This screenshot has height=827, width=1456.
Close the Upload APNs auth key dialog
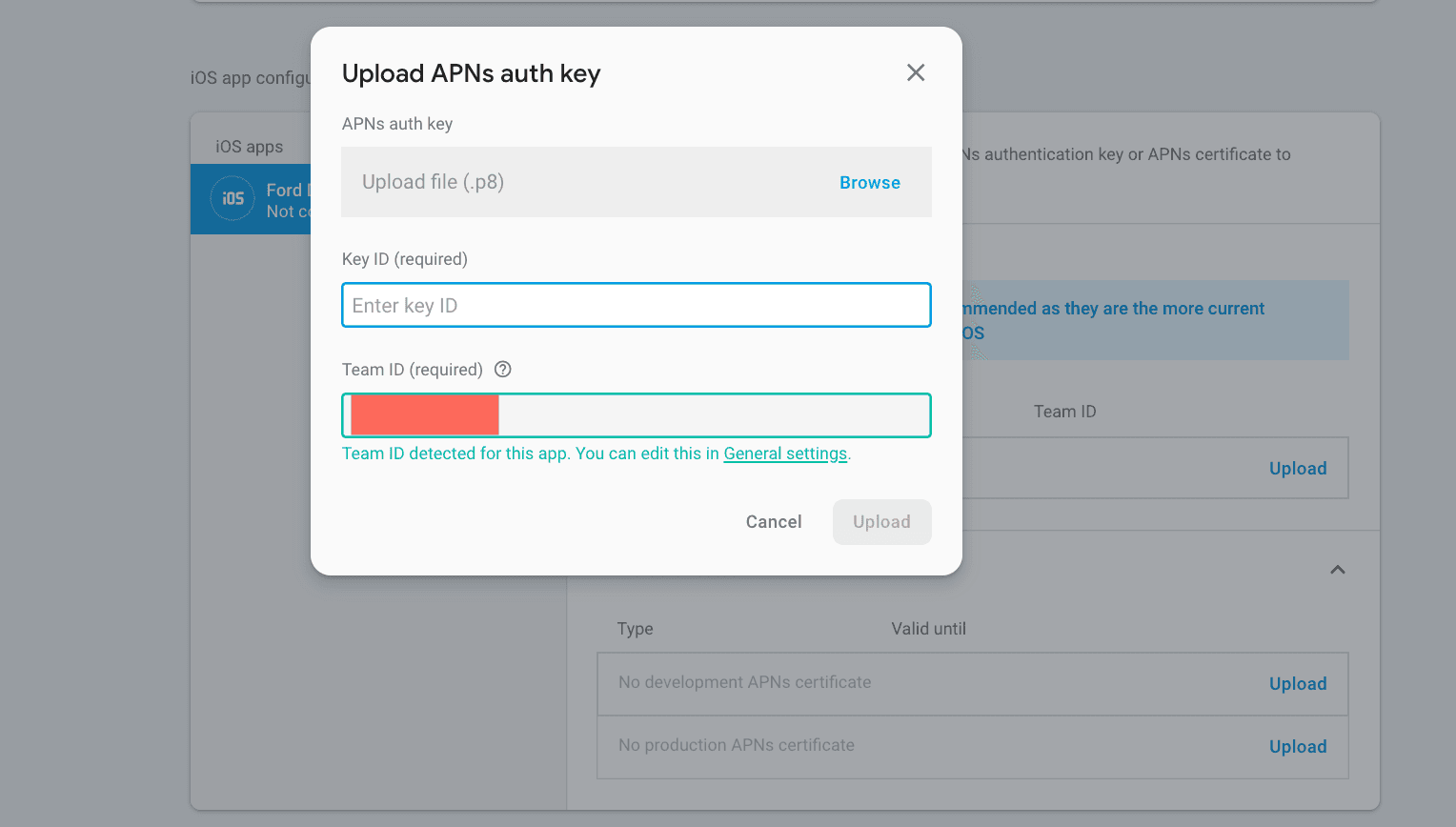916,72
